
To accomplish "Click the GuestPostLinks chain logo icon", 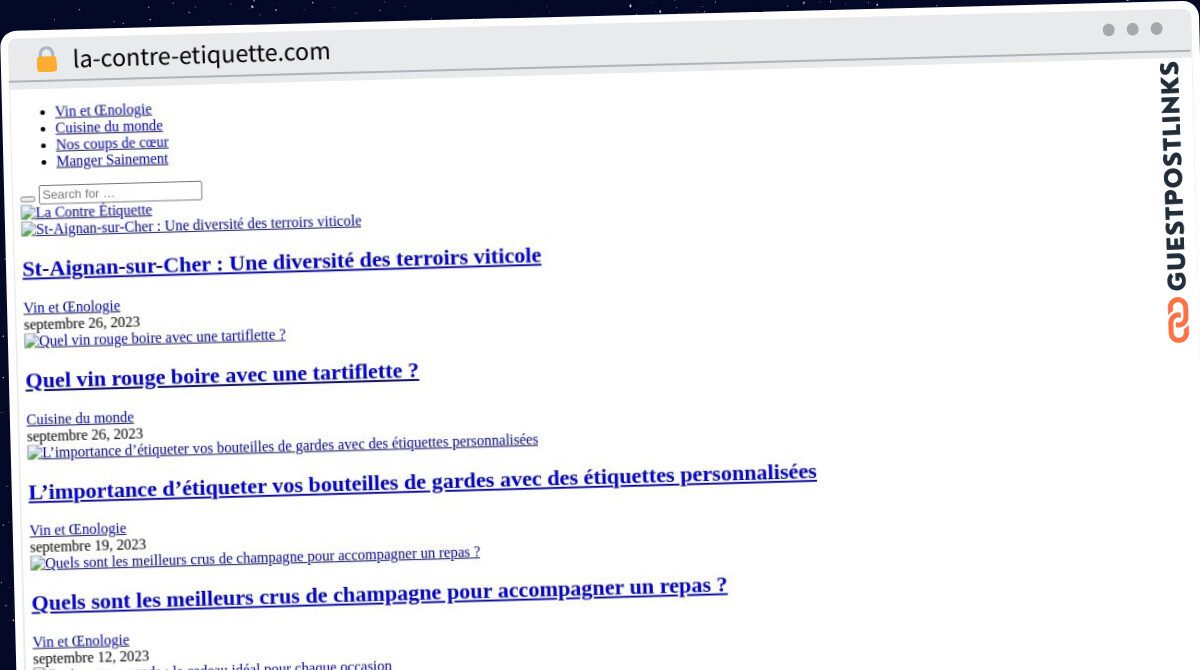I will [x=1178, y=320].
